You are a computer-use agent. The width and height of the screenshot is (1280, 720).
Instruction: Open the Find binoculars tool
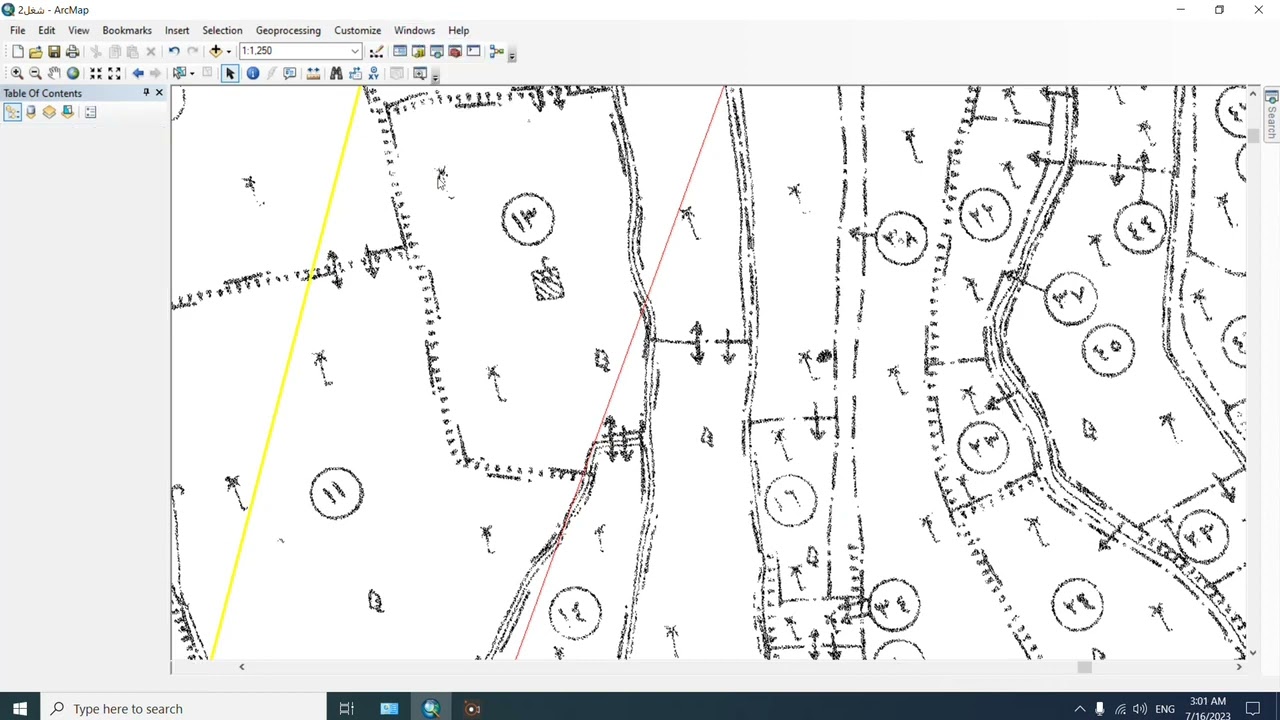pyautogui.click(x=336, y=73)
